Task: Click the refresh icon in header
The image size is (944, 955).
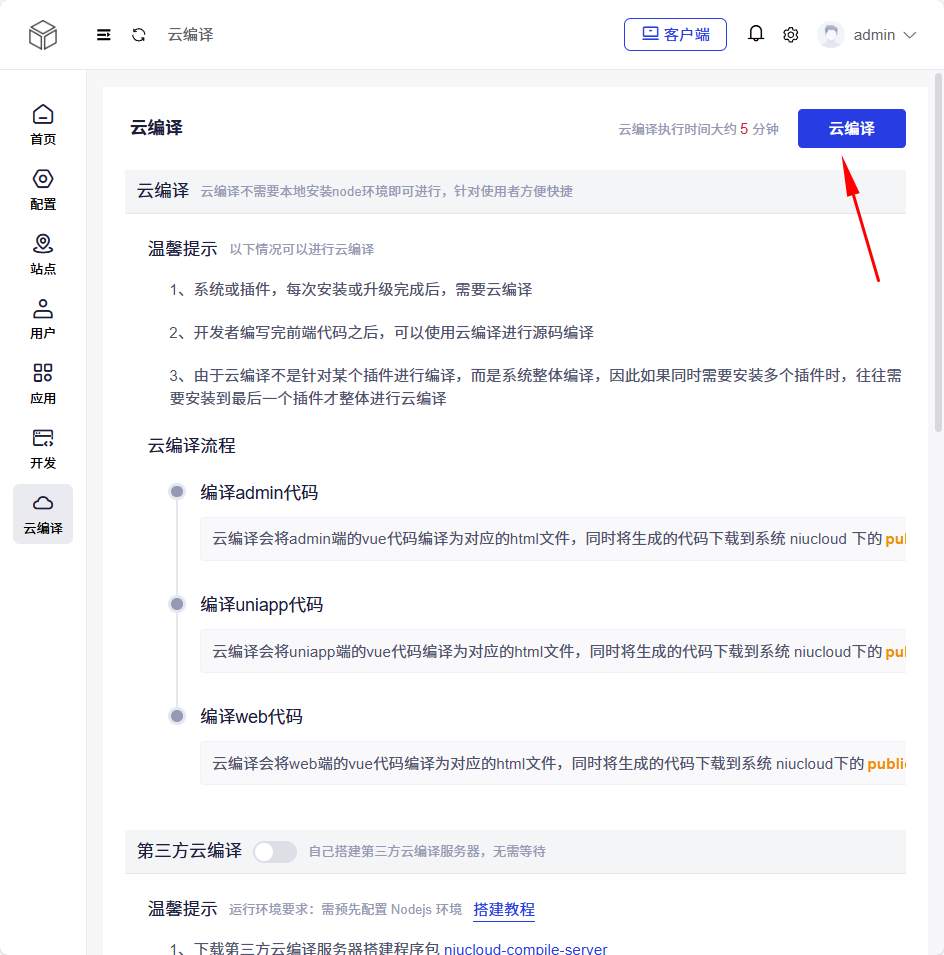Action: tap(139, 35)
